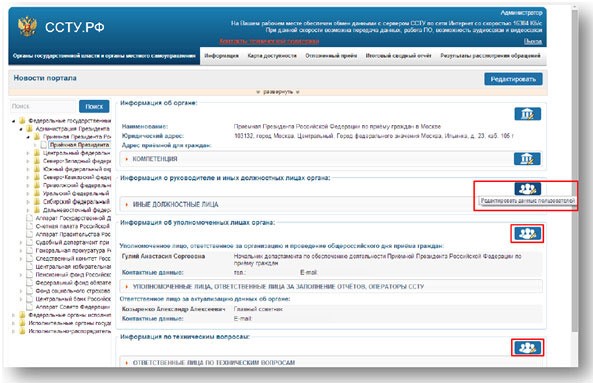The width and height of the screenshot is (593, 383).
Task: Open the 'Итоговый сводный отчёт' tab
Action: point(398,56)
